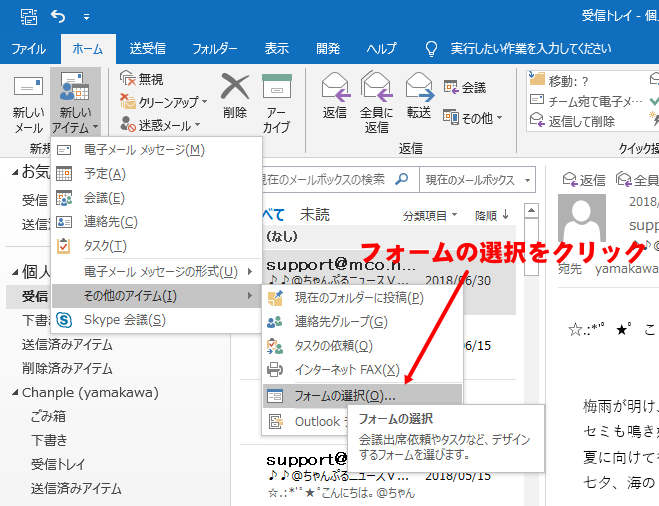This screenshot has height=506, width=659.
Task: Click the Delete (削除) X icon
Action: [x=235, y=87]
